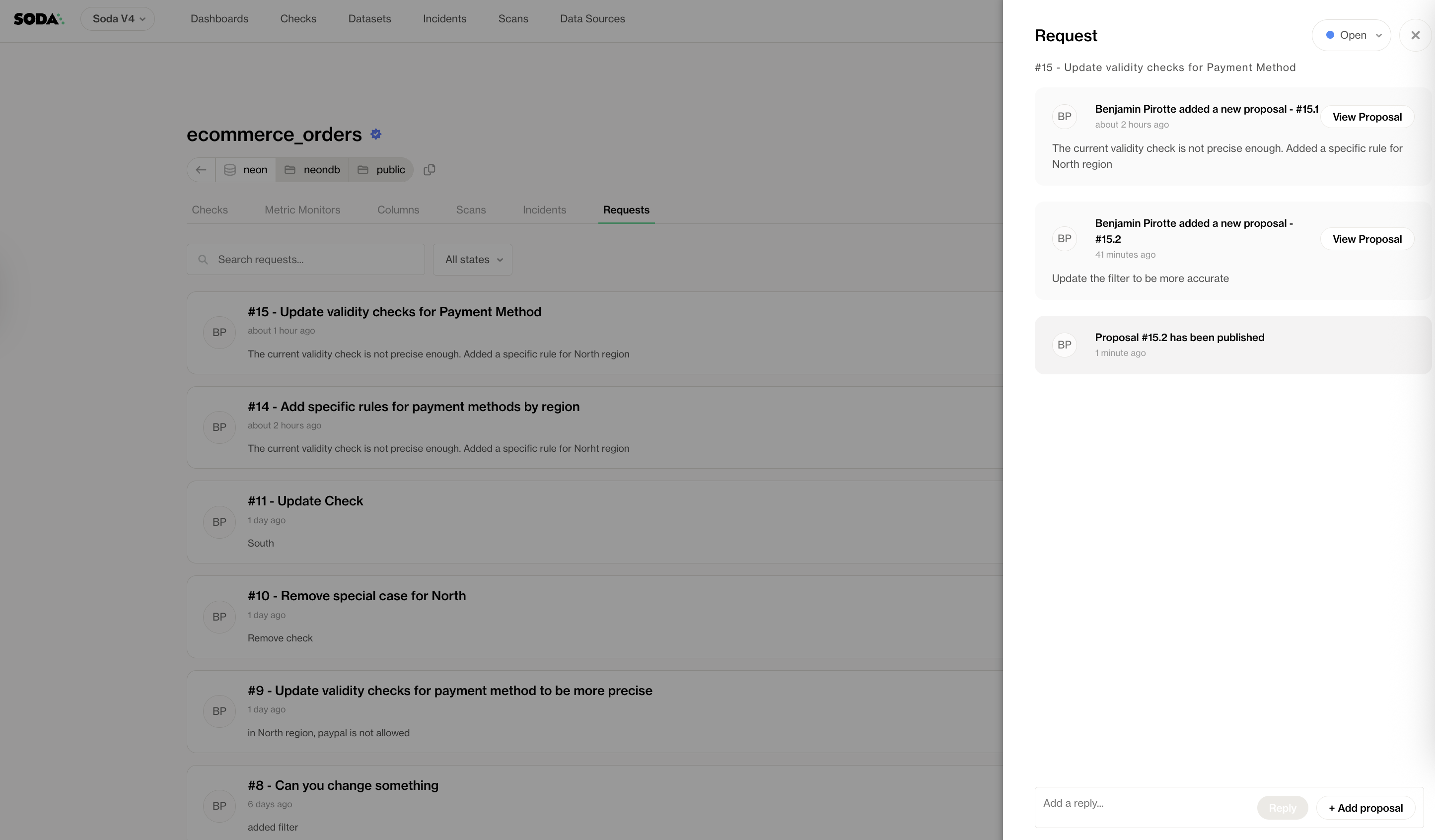This screenshot has height=840, width=1435.
Task: Click the neon data source breadcrumb
Action: pyautogui.click(x=246, y=170)
